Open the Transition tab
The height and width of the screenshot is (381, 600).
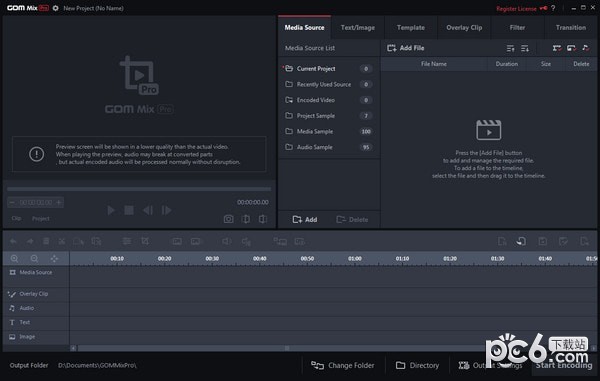(x=571, y=28)
